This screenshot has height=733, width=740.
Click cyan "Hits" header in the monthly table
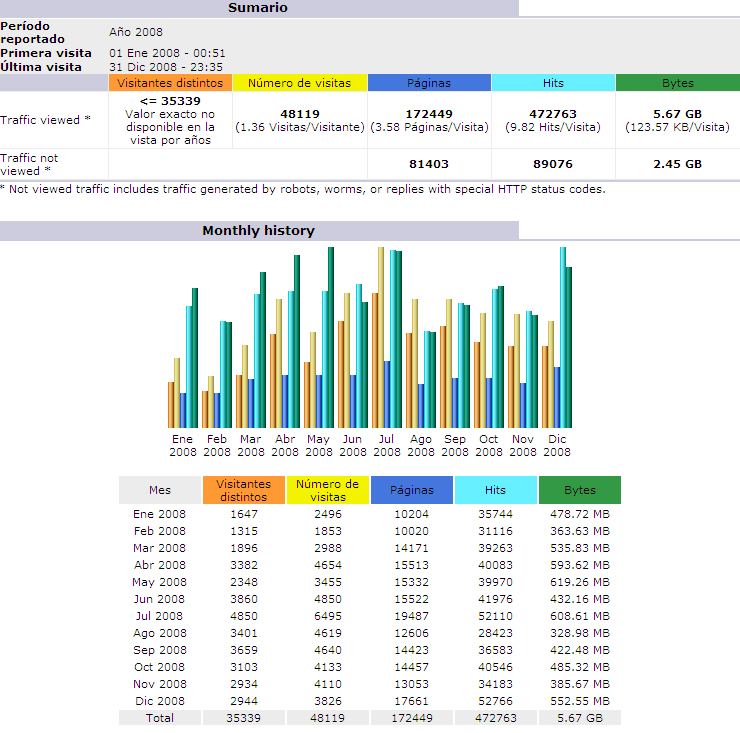pyautogui.click(x=496, y=490)
